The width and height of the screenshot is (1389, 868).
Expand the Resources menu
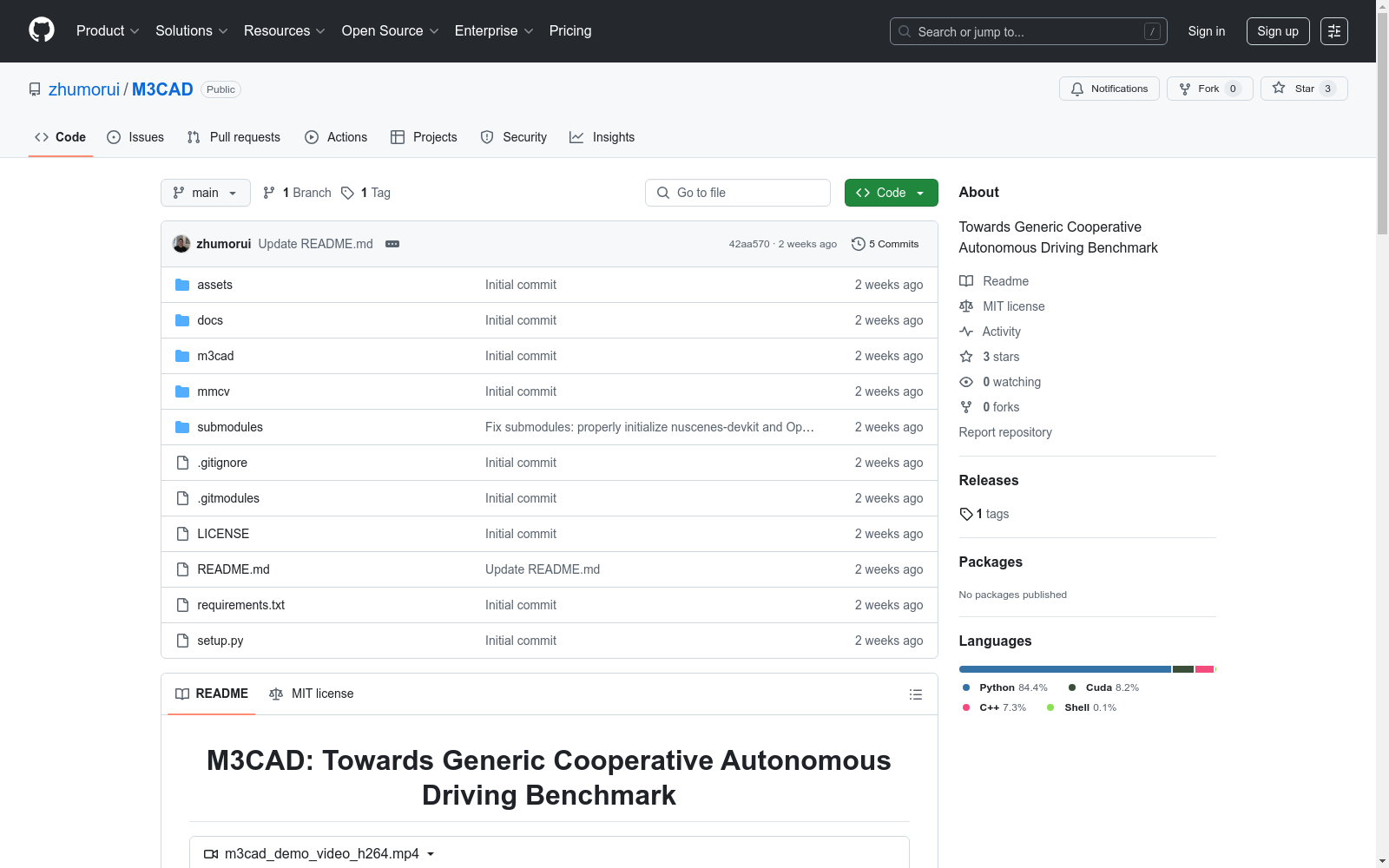click(x=285, y=31)
